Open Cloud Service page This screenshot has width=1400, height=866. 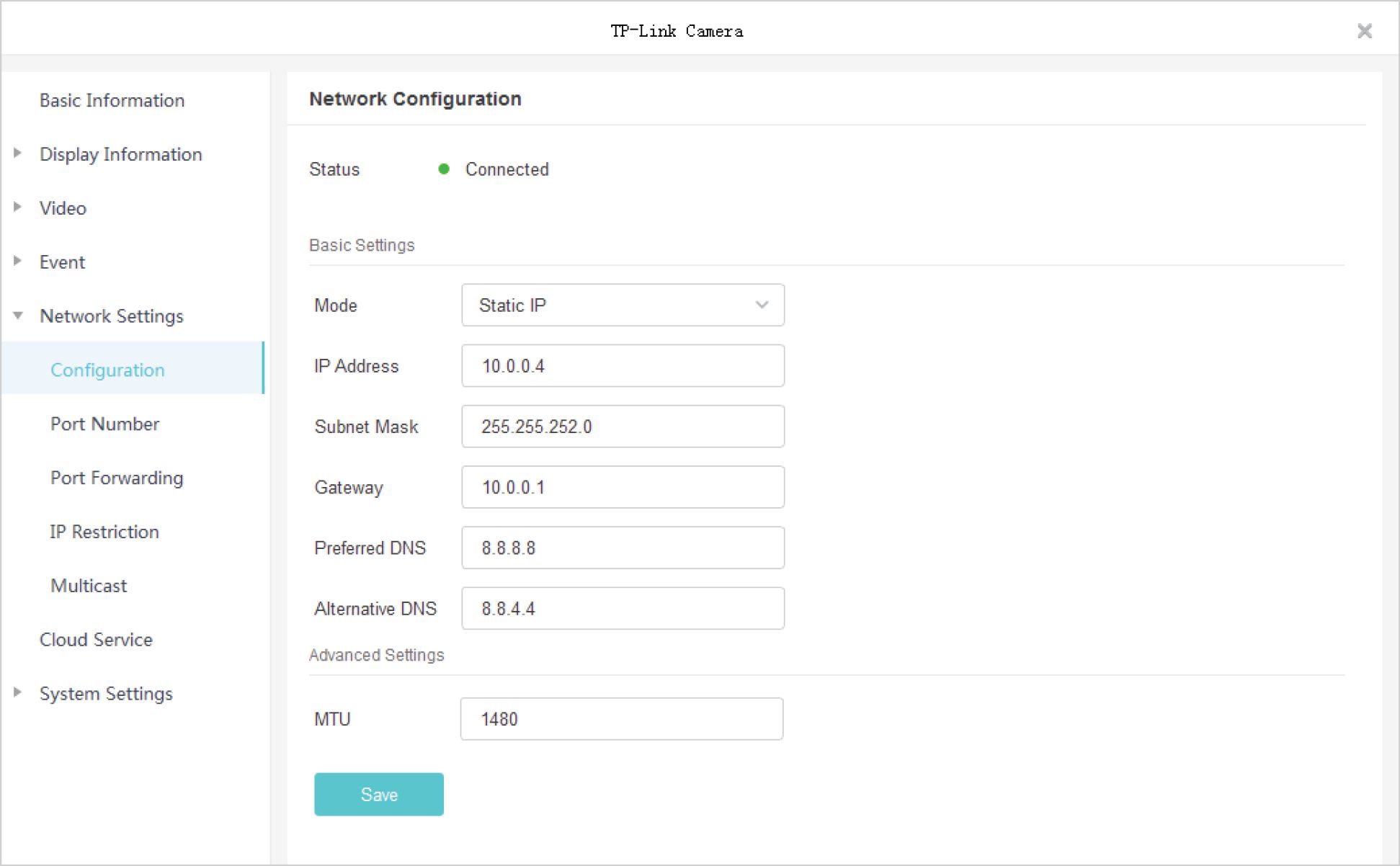(96, 640)
